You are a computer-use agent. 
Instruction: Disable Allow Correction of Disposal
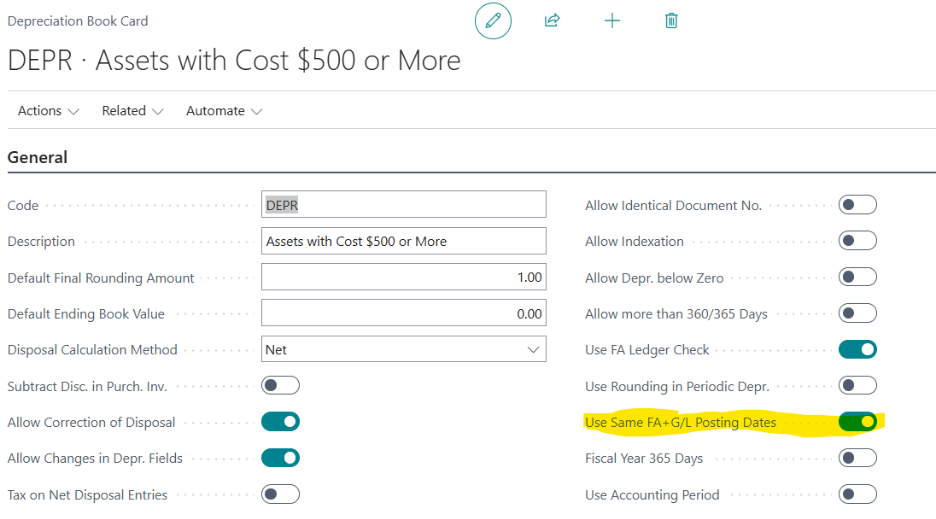(x=280, y=422)
